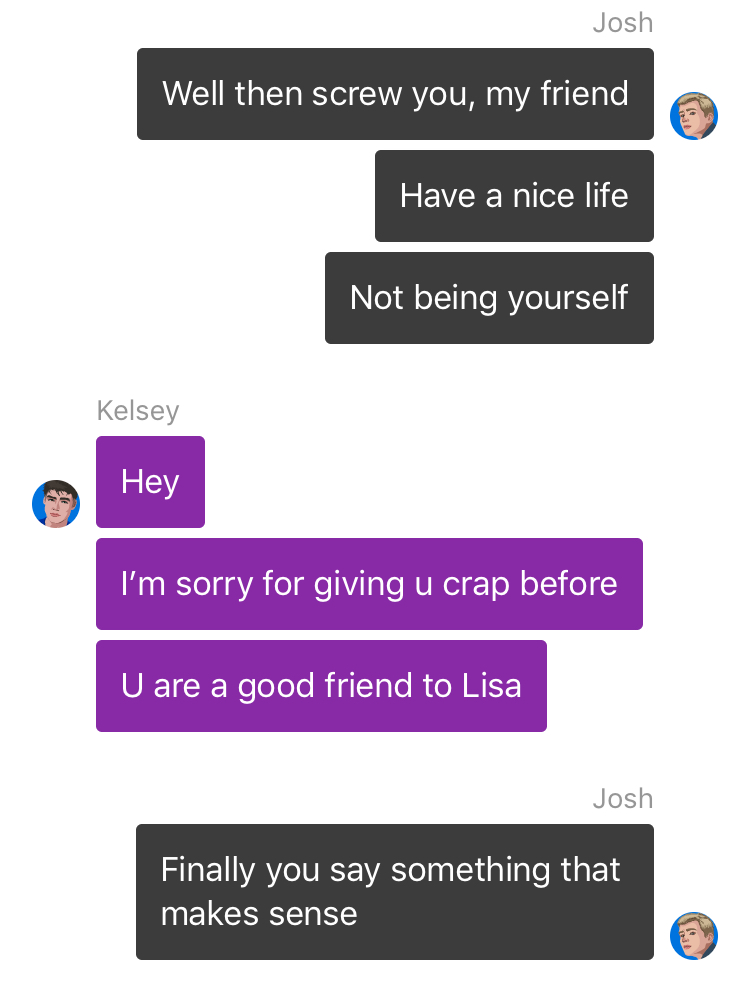Select the words "makes sense" in the bottom message
750x1005 pixels.
pos(259,913)
